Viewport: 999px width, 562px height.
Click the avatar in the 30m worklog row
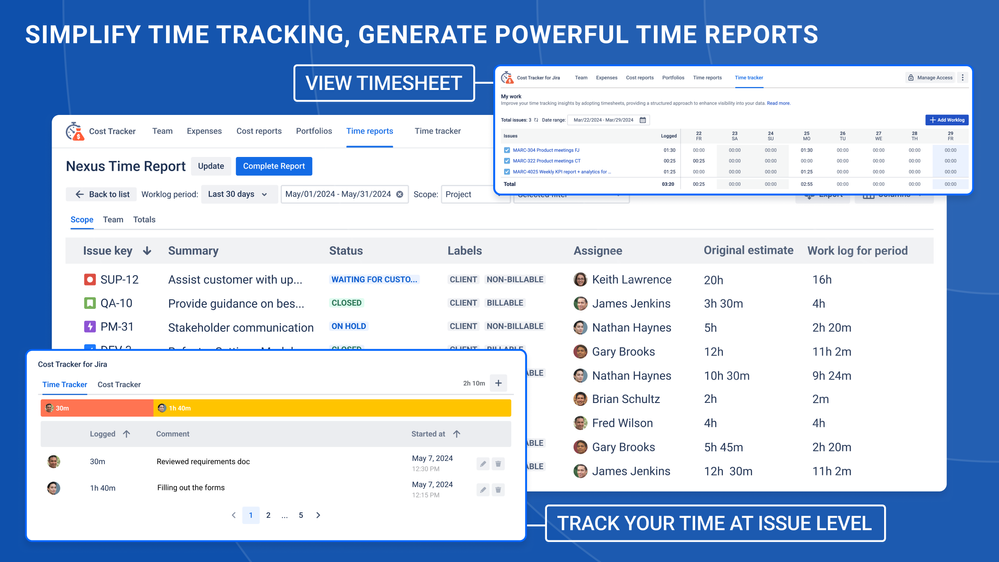(x=54, y=462)
